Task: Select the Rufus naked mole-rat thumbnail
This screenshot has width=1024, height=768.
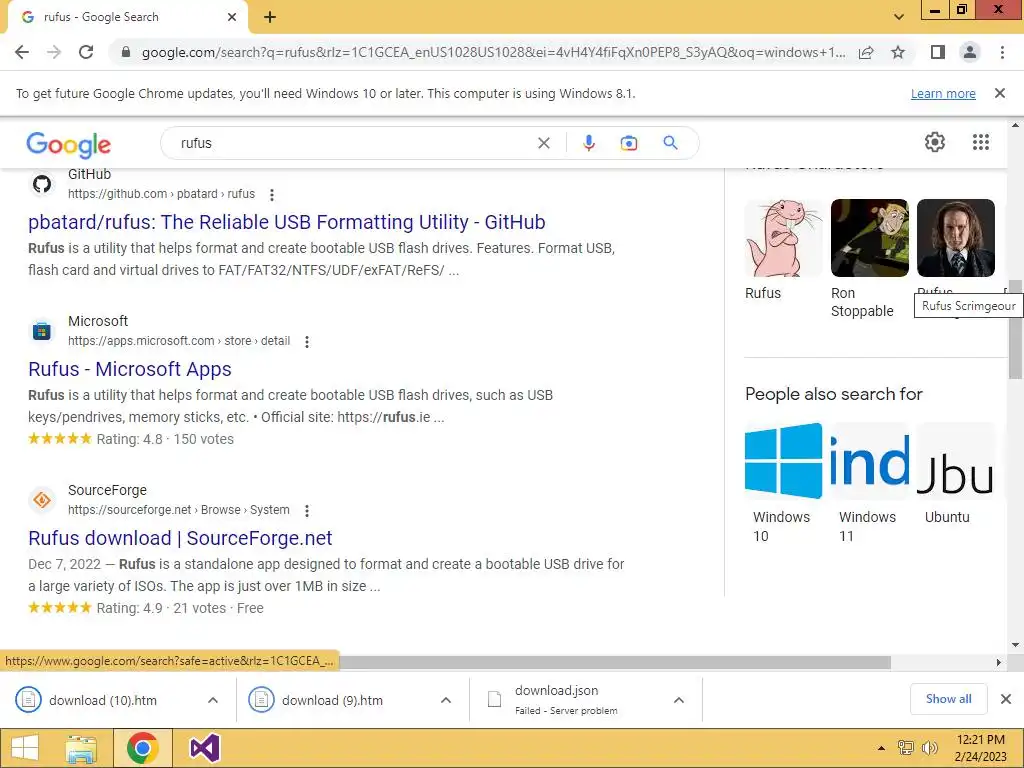Action: coord(784,238)
